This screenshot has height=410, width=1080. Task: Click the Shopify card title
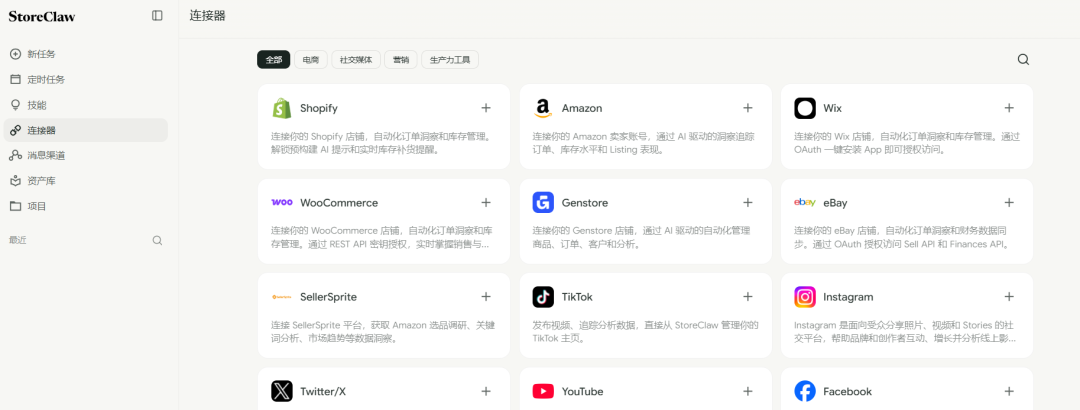coord(319,108)
